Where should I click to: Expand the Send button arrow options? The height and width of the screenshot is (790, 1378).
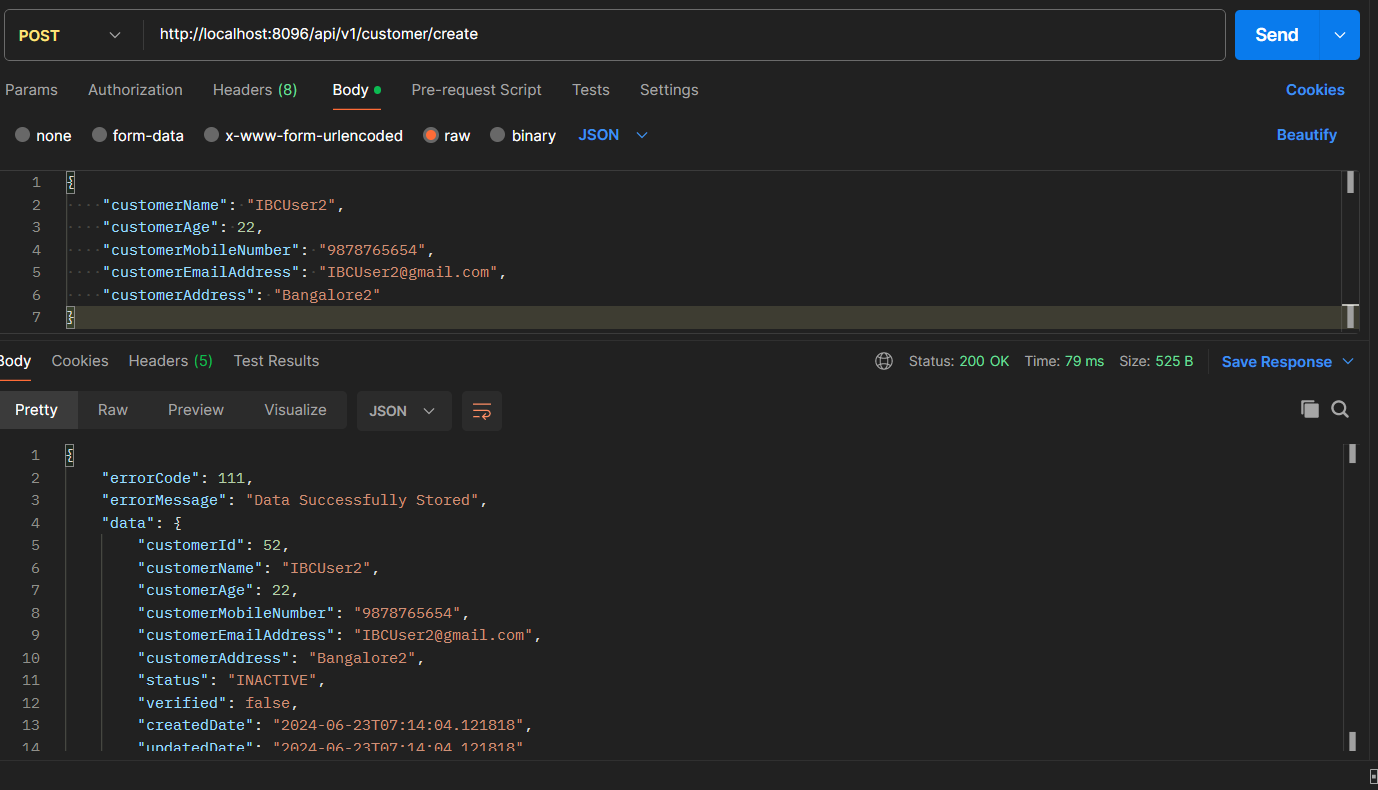pos(1340,35)
